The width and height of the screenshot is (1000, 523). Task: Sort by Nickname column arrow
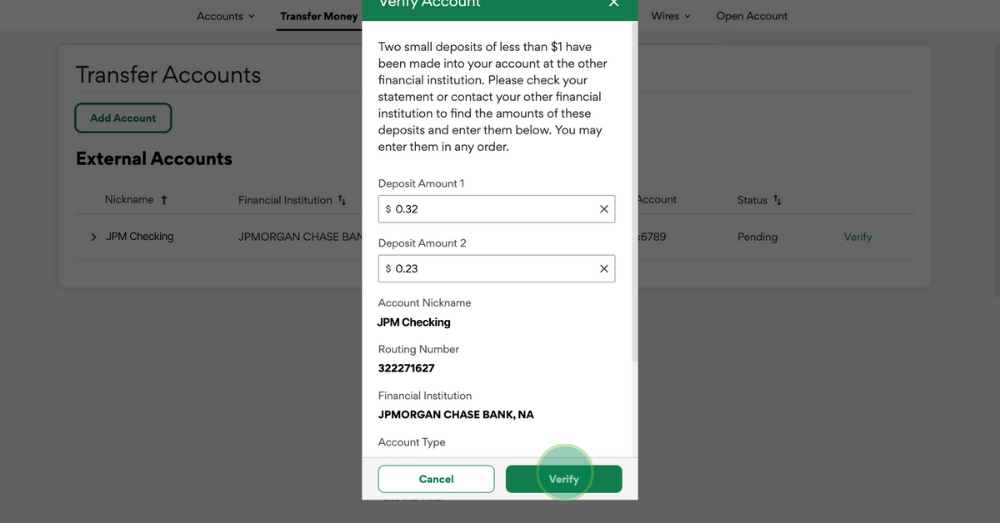(164, 200)
